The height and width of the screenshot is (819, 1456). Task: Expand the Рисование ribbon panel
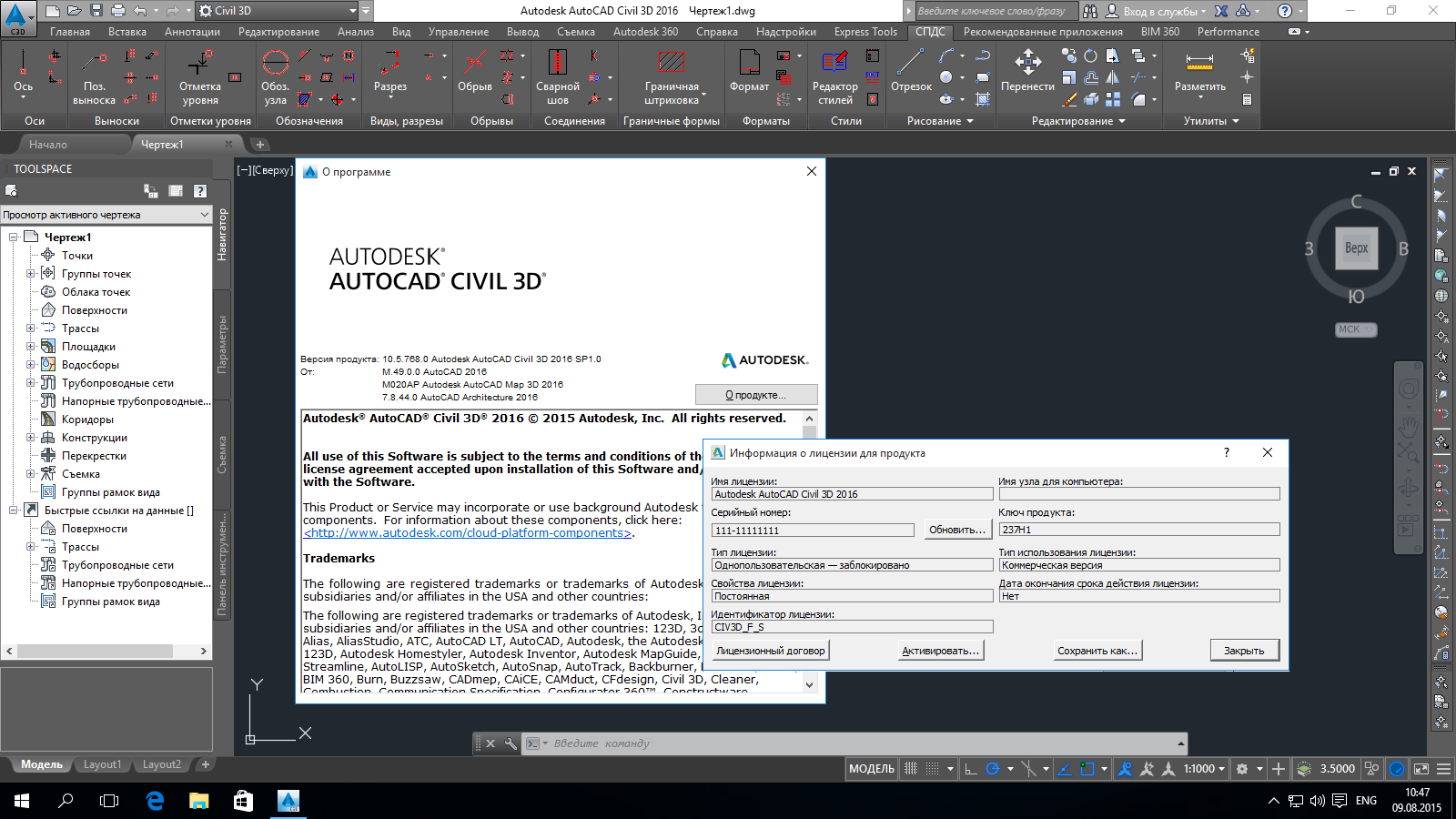[940, 121]
